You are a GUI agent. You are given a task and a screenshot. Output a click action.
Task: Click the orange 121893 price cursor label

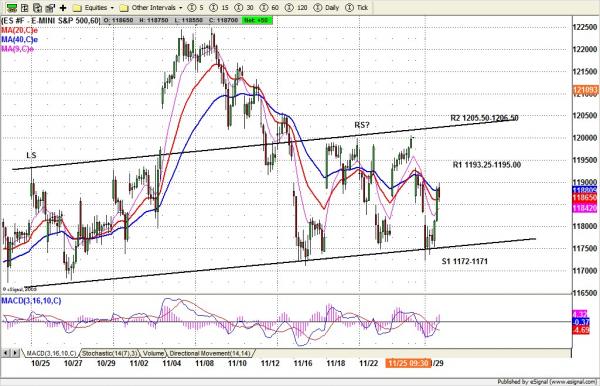(586, 90)
